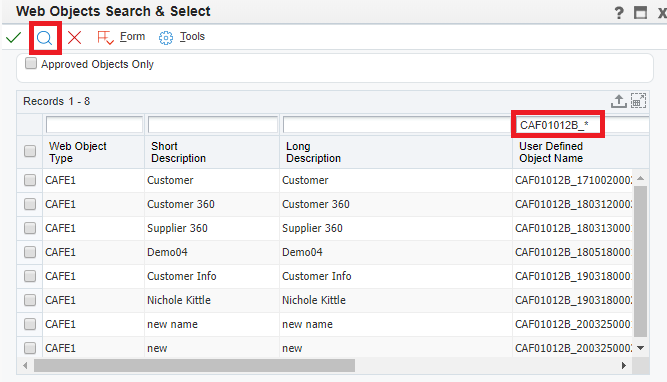Open the Form menu
This screenshot has height=382, width=667.
point(121,37)
